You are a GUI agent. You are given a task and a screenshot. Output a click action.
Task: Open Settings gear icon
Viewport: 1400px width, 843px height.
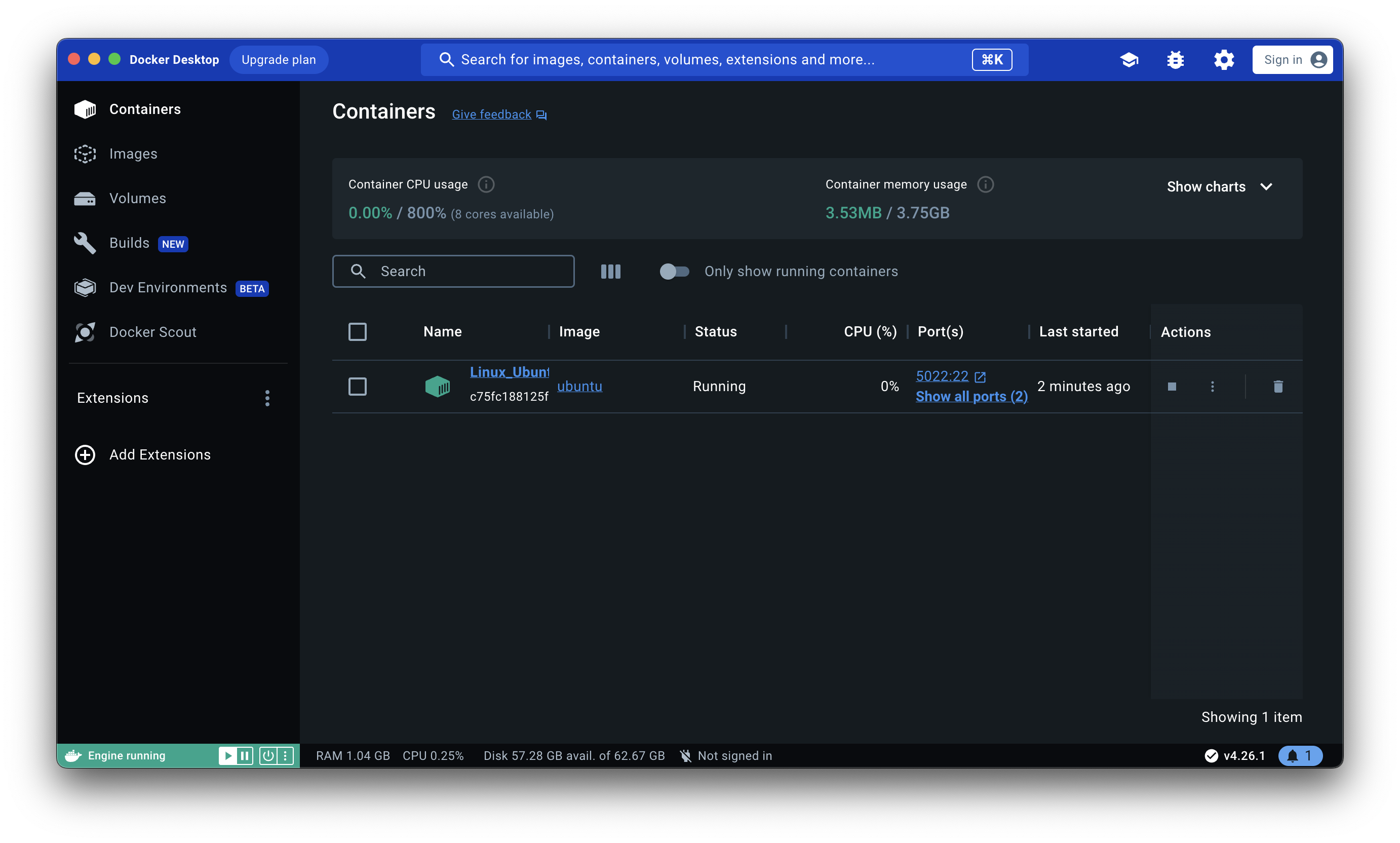1223,60
